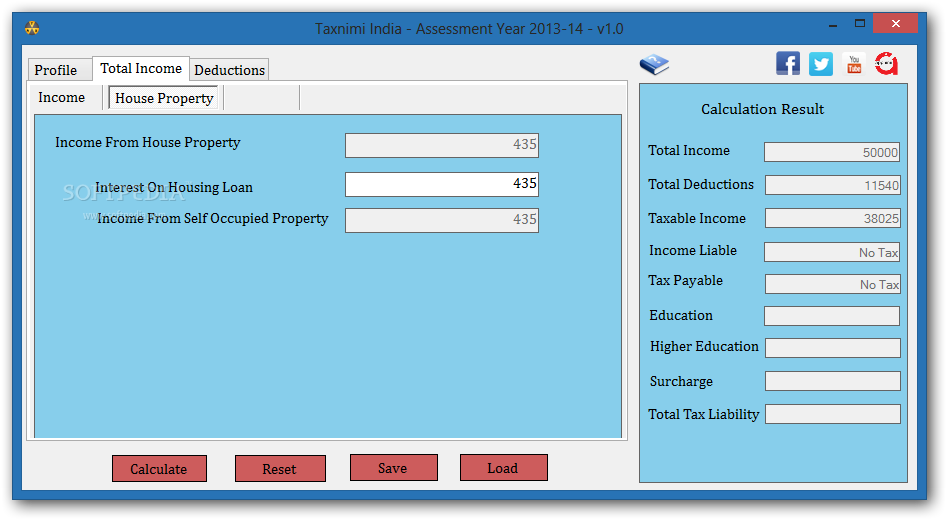This screenshot has width=947, height=520.
Task: Click the empty Education result field
Action: point(832,316)
